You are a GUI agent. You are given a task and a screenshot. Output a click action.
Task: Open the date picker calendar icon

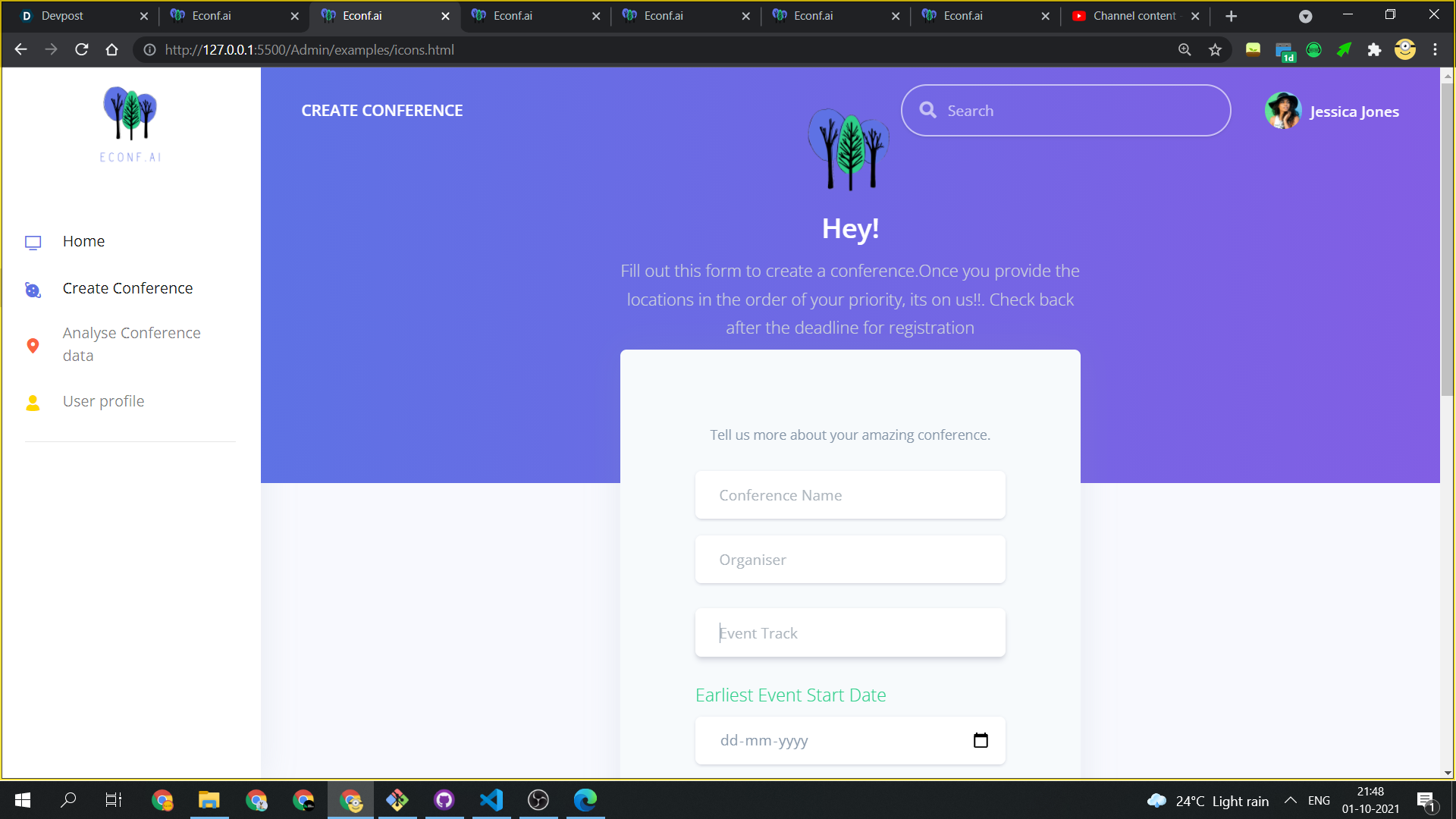pyautogui.click(x=981, y=740)
